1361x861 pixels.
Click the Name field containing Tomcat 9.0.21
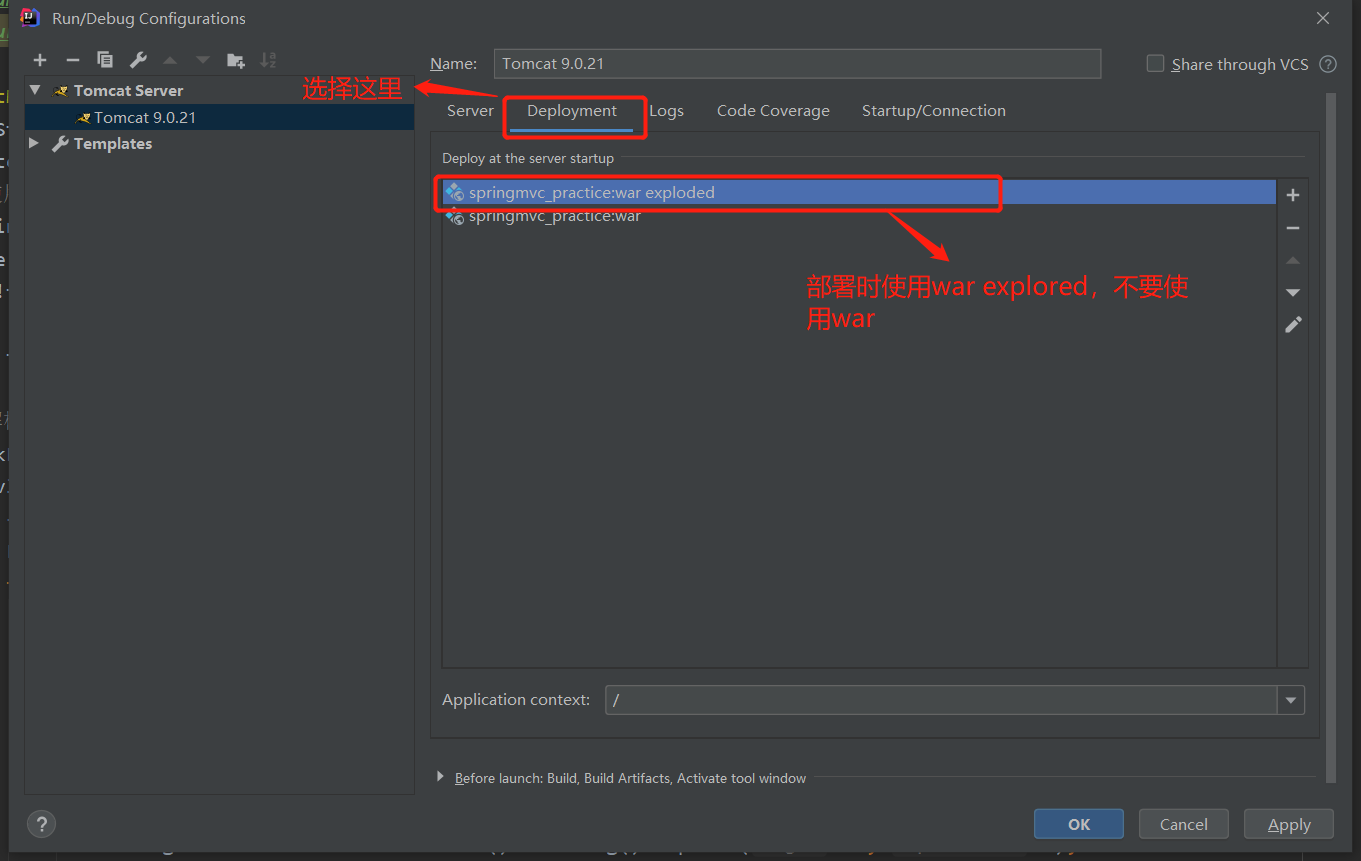(797, 63)
